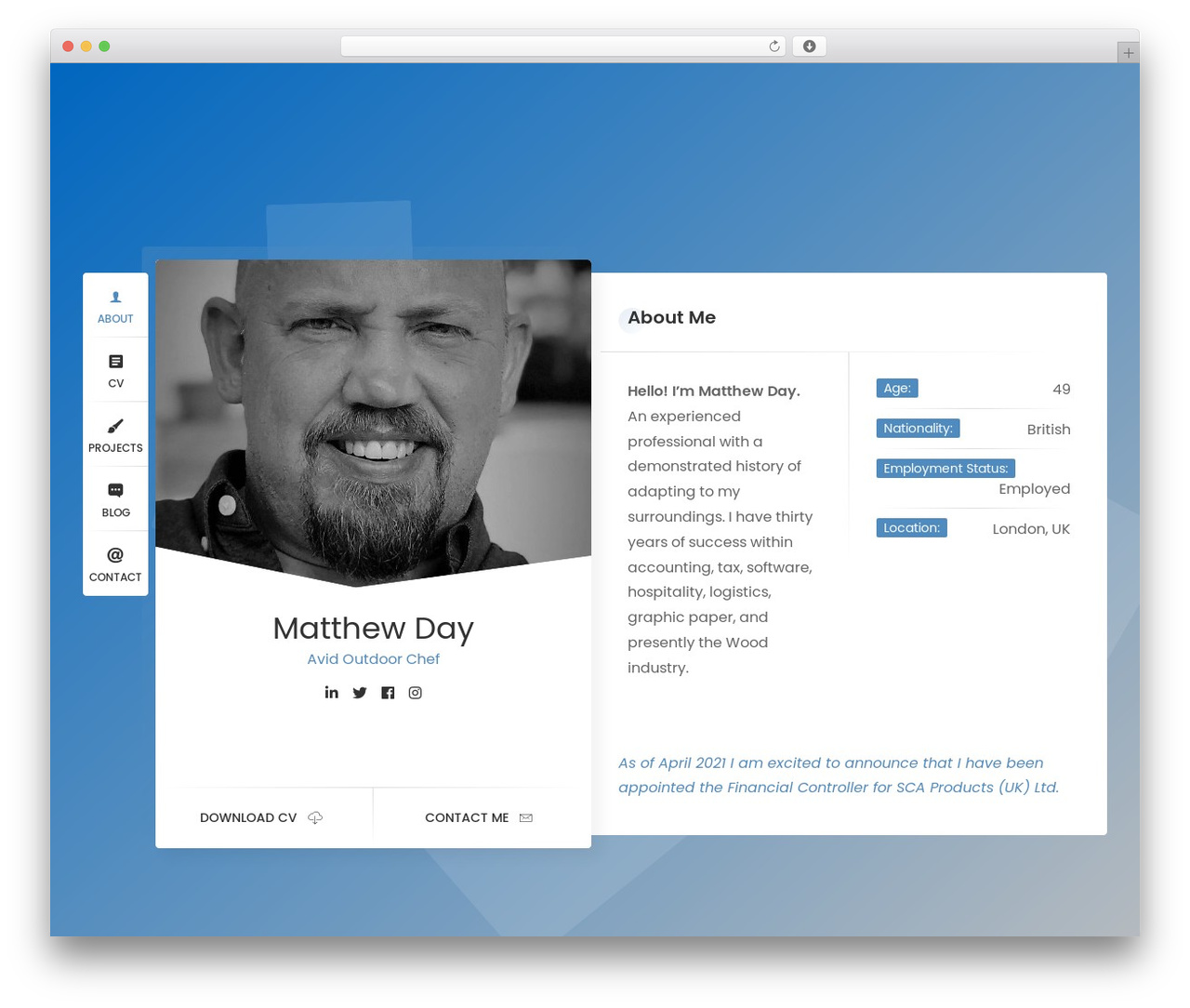Open the Twitter profile icon
The width and height of the screenshot is (1190, 1008).
pos(360,693)
